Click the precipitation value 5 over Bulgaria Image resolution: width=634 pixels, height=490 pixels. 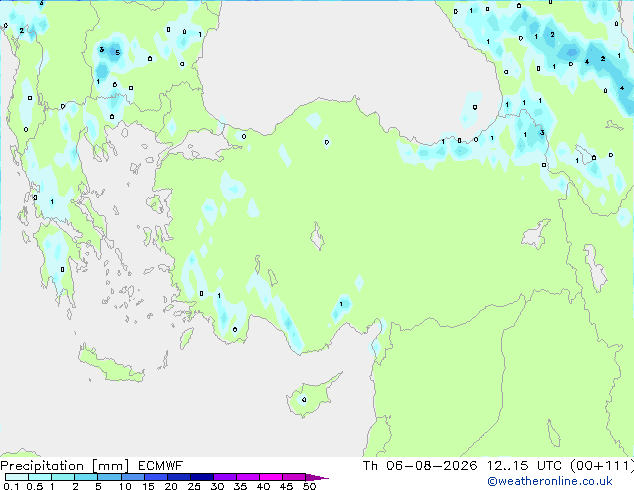(117, 53)
